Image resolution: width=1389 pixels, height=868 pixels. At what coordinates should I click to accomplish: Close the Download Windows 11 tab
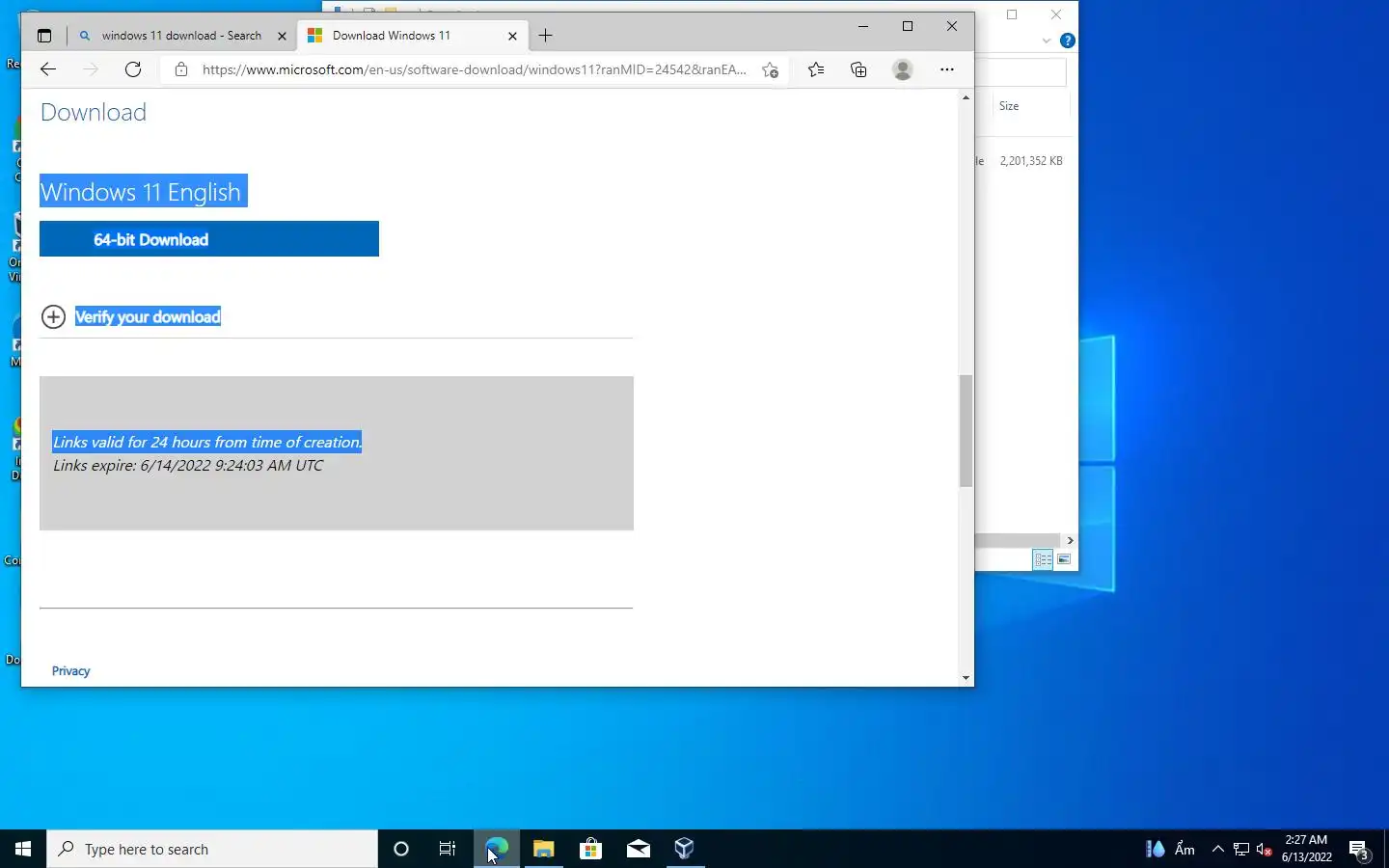(512, 36)
